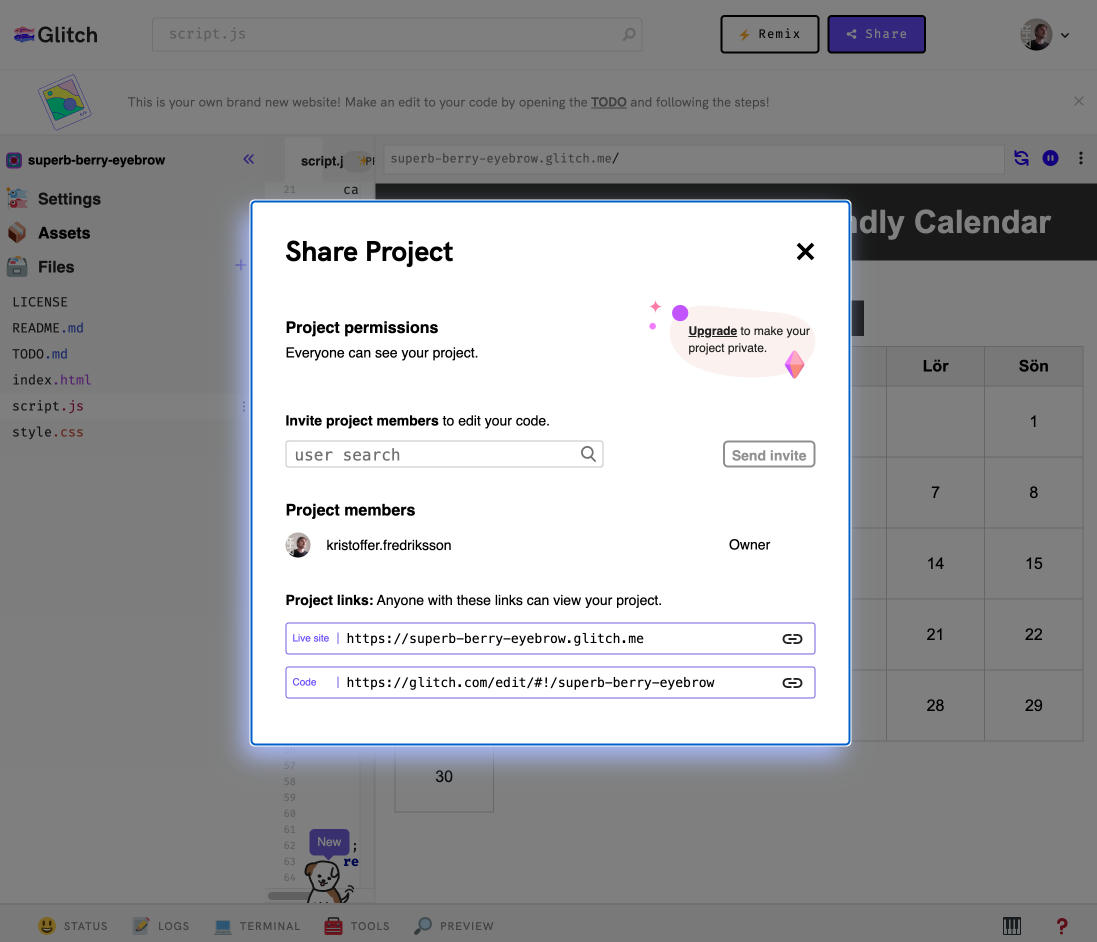The width and height of the screenshot is (1097, 942).
Task: Click the banner illustration thumbnail
Action: point(64,102)
